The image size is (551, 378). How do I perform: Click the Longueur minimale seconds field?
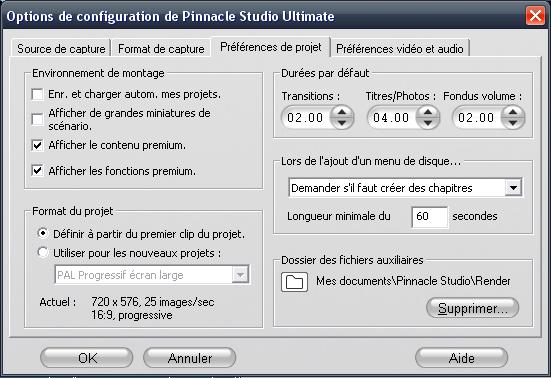point(430,217)
